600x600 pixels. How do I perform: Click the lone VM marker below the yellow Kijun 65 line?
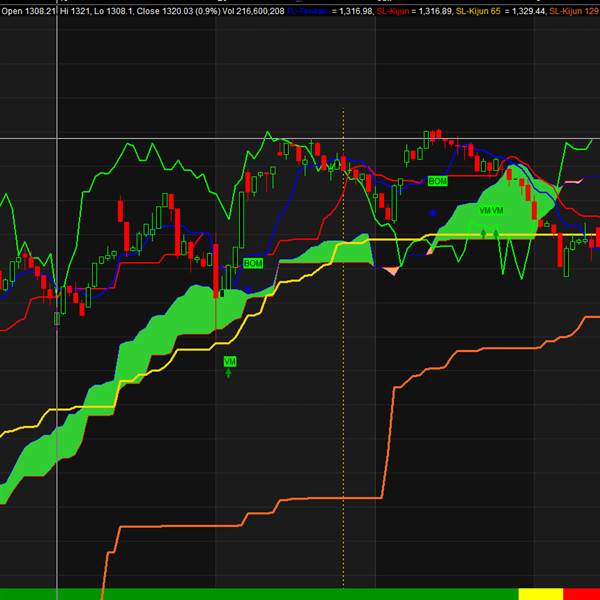(230, 362)
